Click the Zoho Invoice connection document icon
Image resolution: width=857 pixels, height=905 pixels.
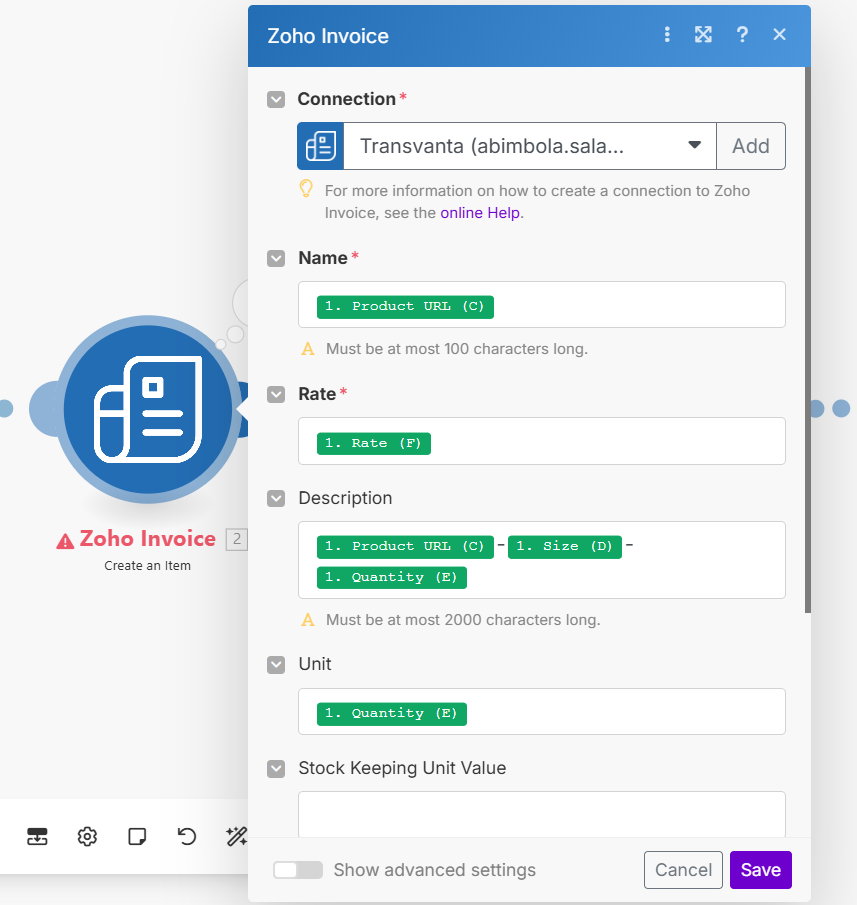pyautogui.click(x=320, y=146)
